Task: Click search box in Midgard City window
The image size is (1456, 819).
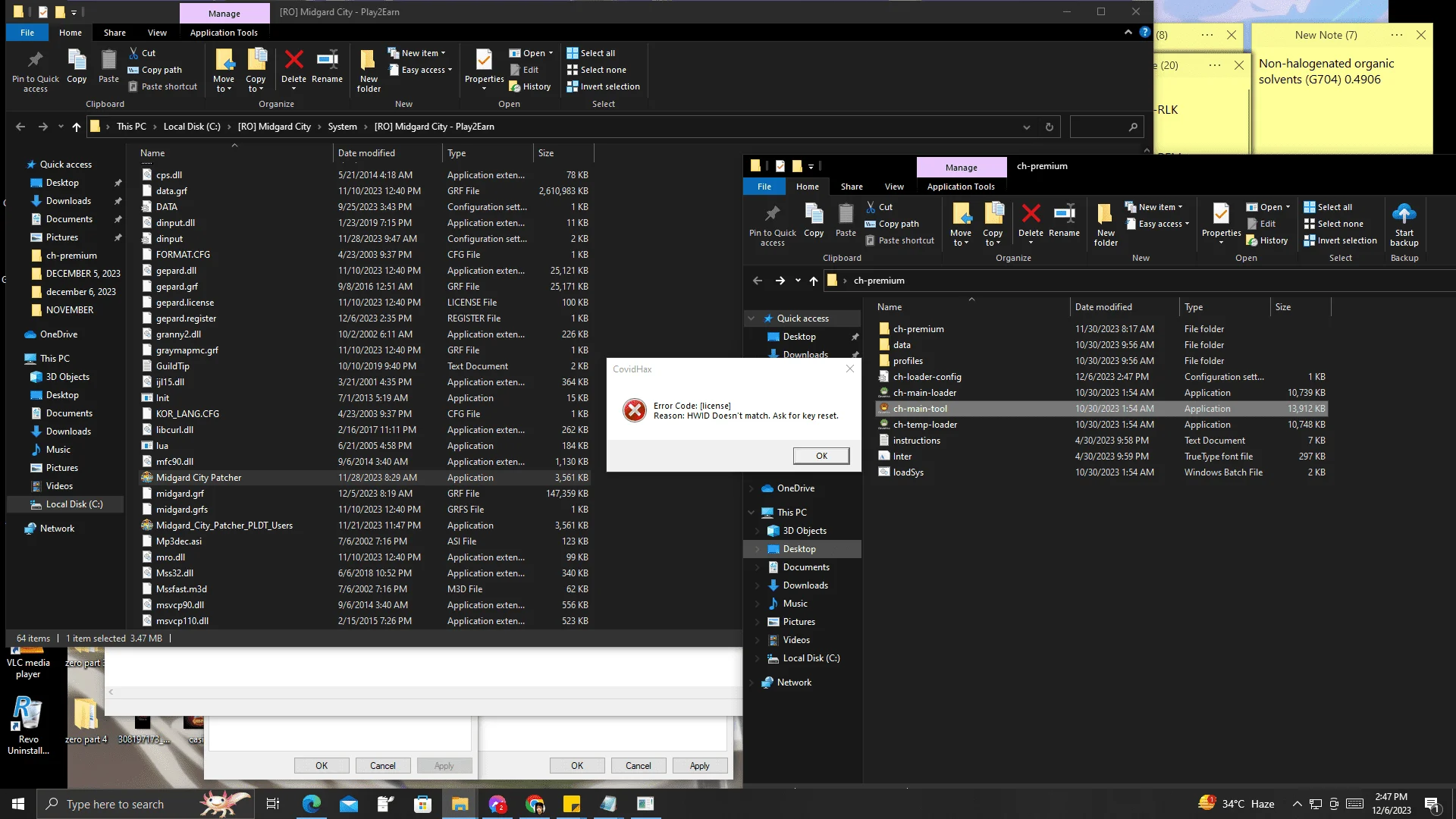Action: click(x=1106, y=127)
